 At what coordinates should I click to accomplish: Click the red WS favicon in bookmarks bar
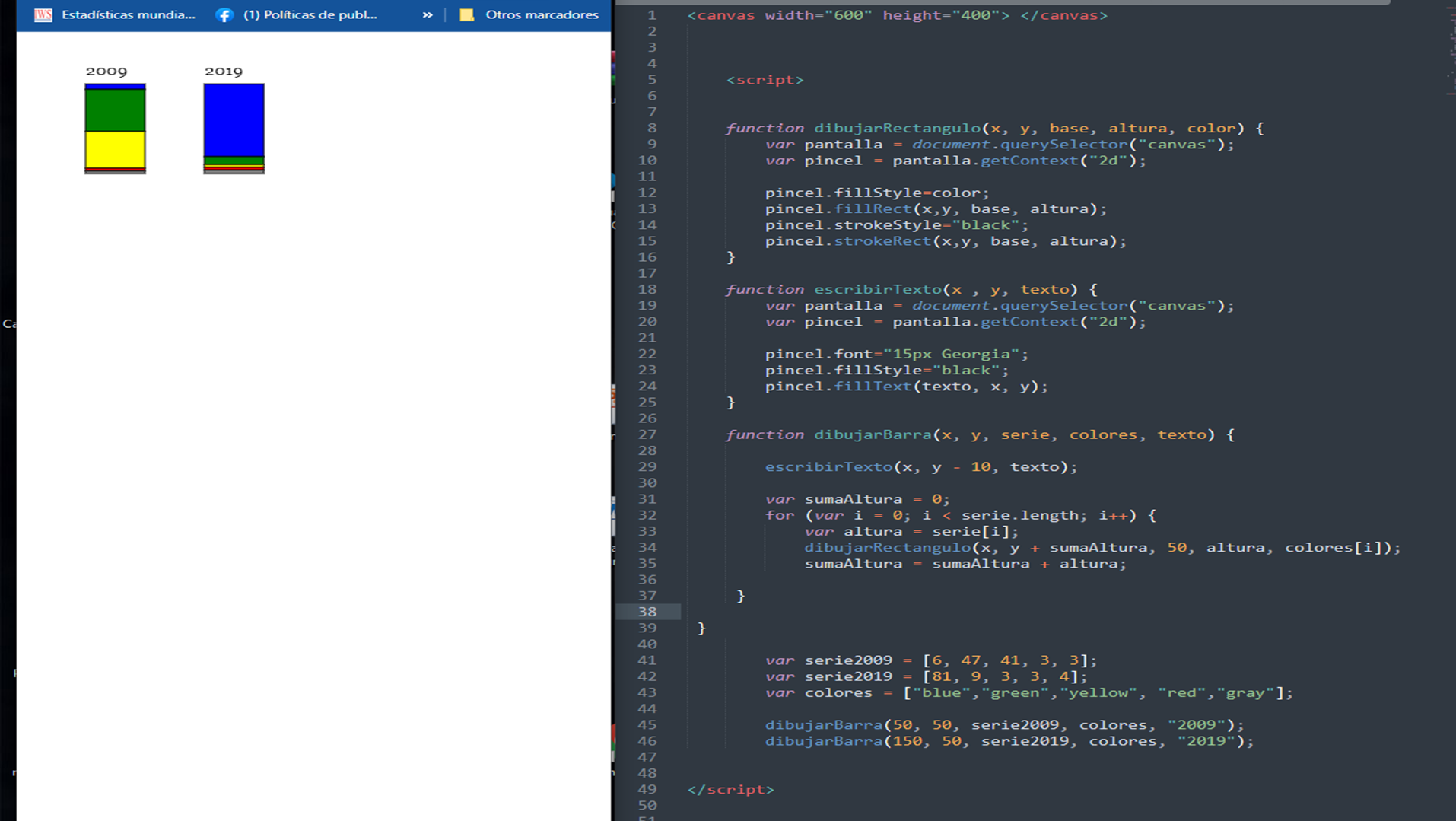tap(43, 14)
